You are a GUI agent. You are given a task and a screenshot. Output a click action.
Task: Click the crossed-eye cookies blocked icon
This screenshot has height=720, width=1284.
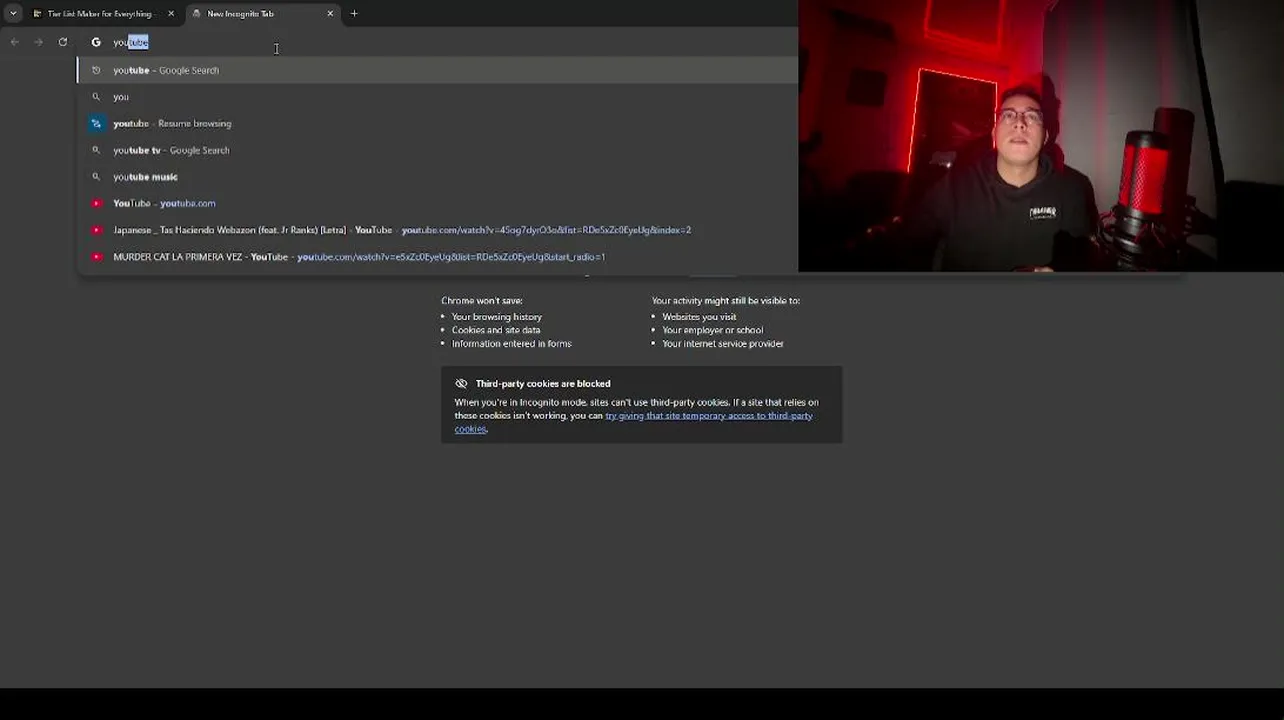pos(461,384)
